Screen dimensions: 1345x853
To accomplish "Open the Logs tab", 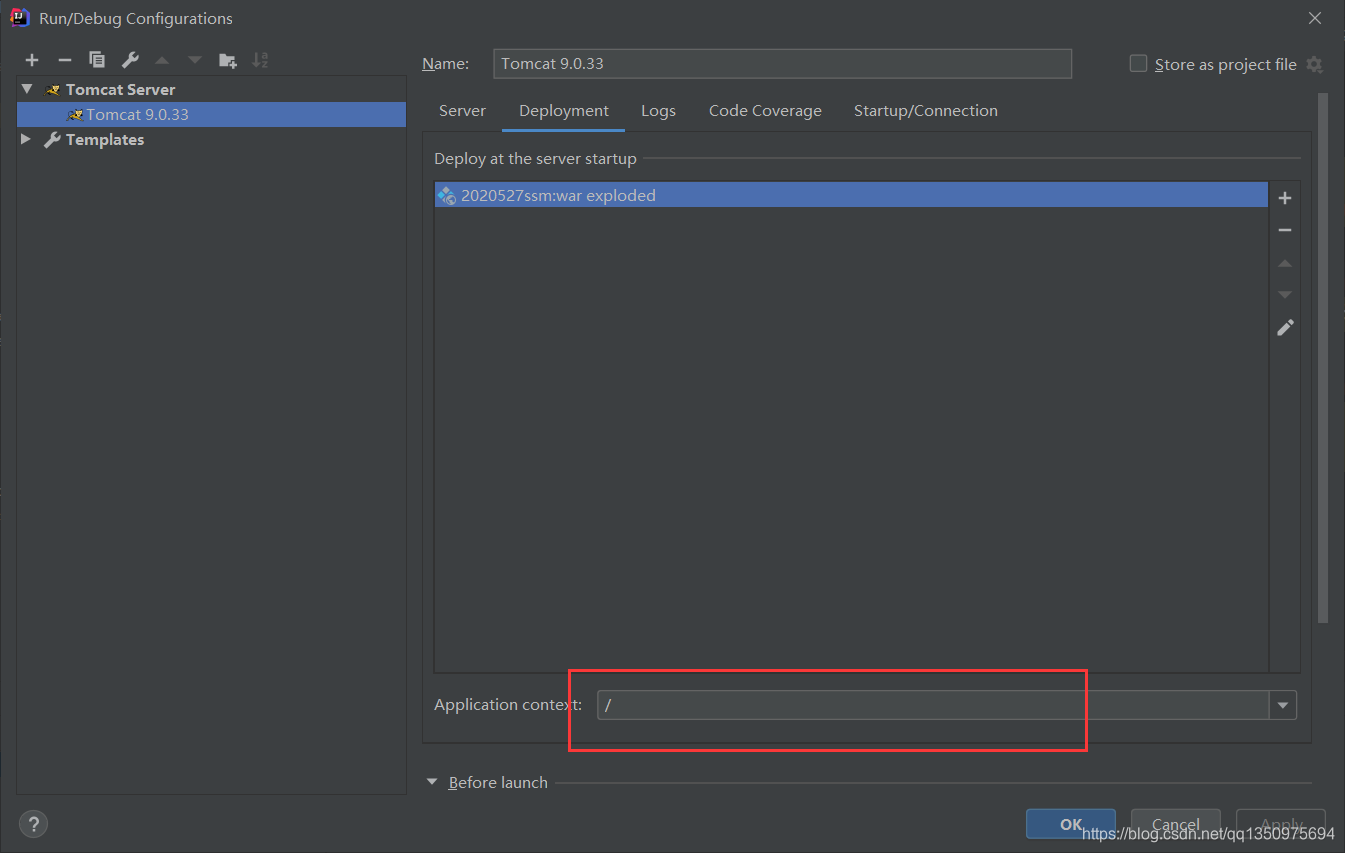I will (x=658, y=111).
